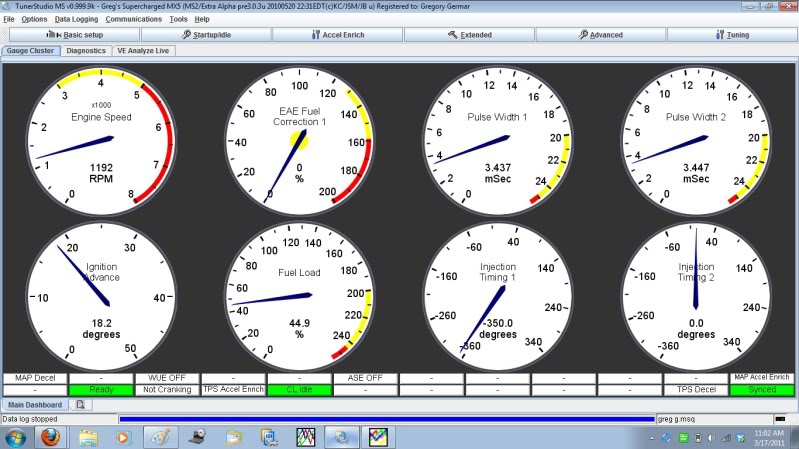Click the WUE OFF indicator

point(167,378)
